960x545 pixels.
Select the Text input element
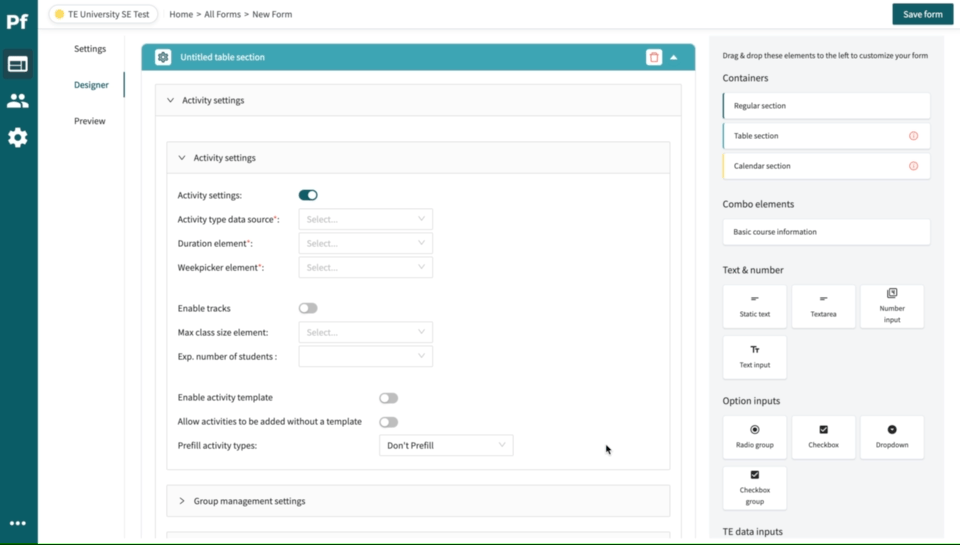755,357
